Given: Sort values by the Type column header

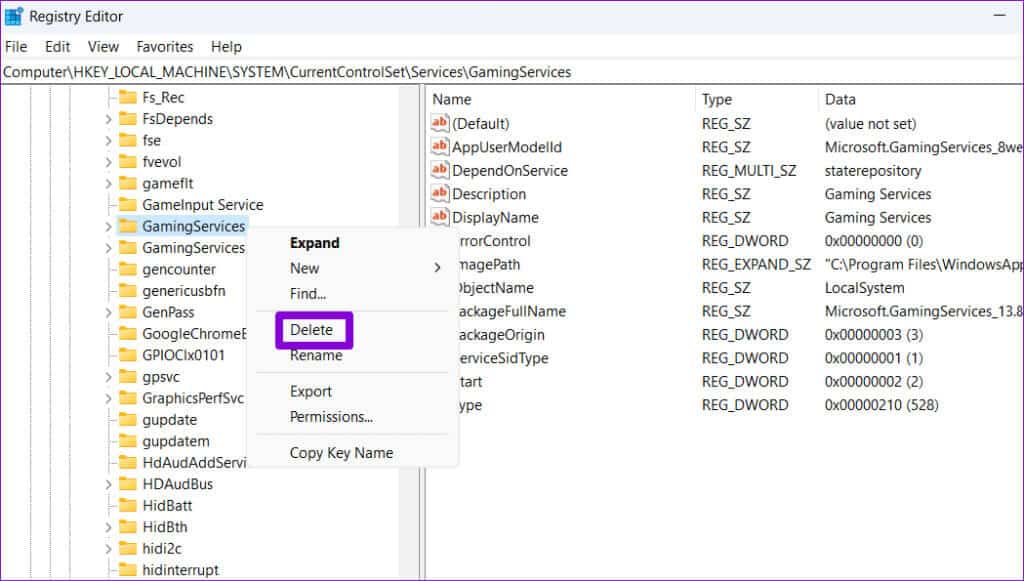Looking at the screenshot, I should pos(717,100).
